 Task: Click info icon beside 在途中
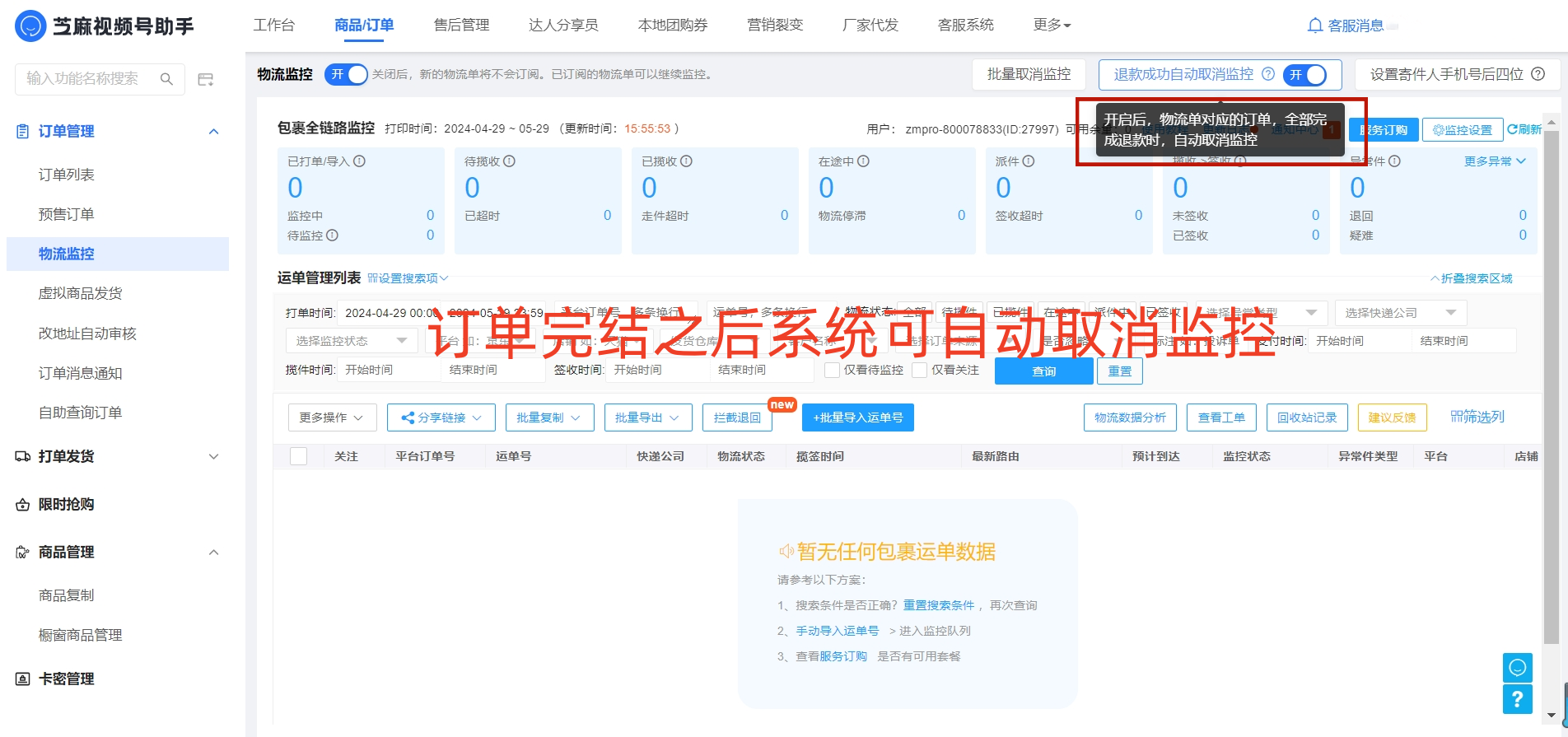(864, 161)
